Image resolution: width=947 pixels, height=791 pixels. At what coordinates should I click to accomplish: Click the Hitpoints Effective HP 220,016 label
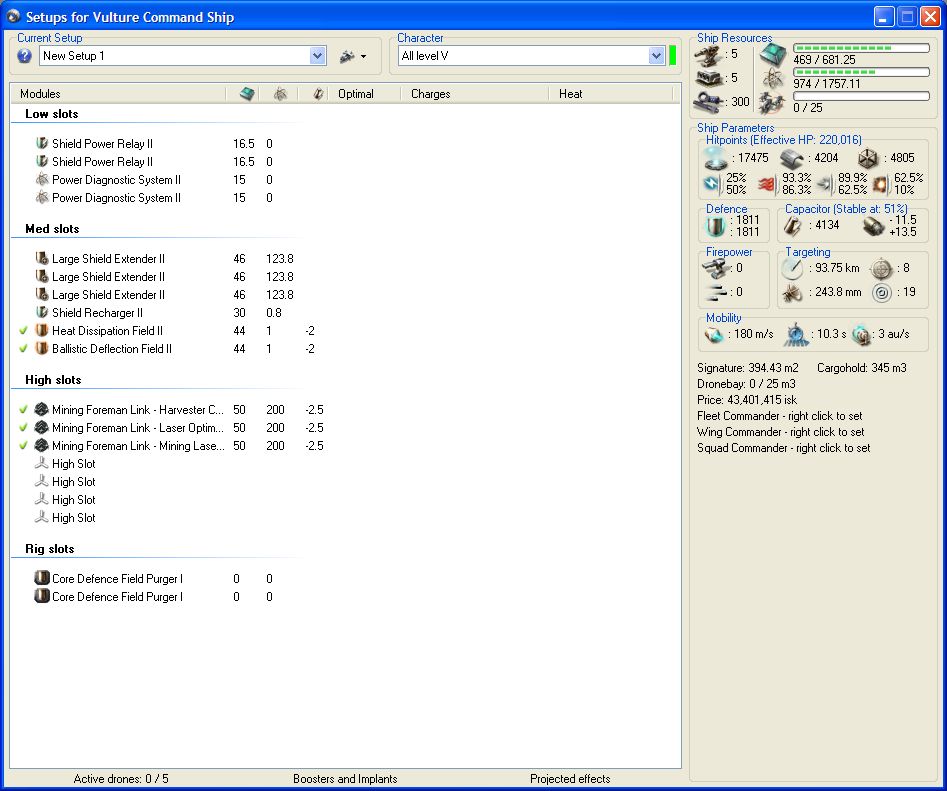(x=783, y=140)
